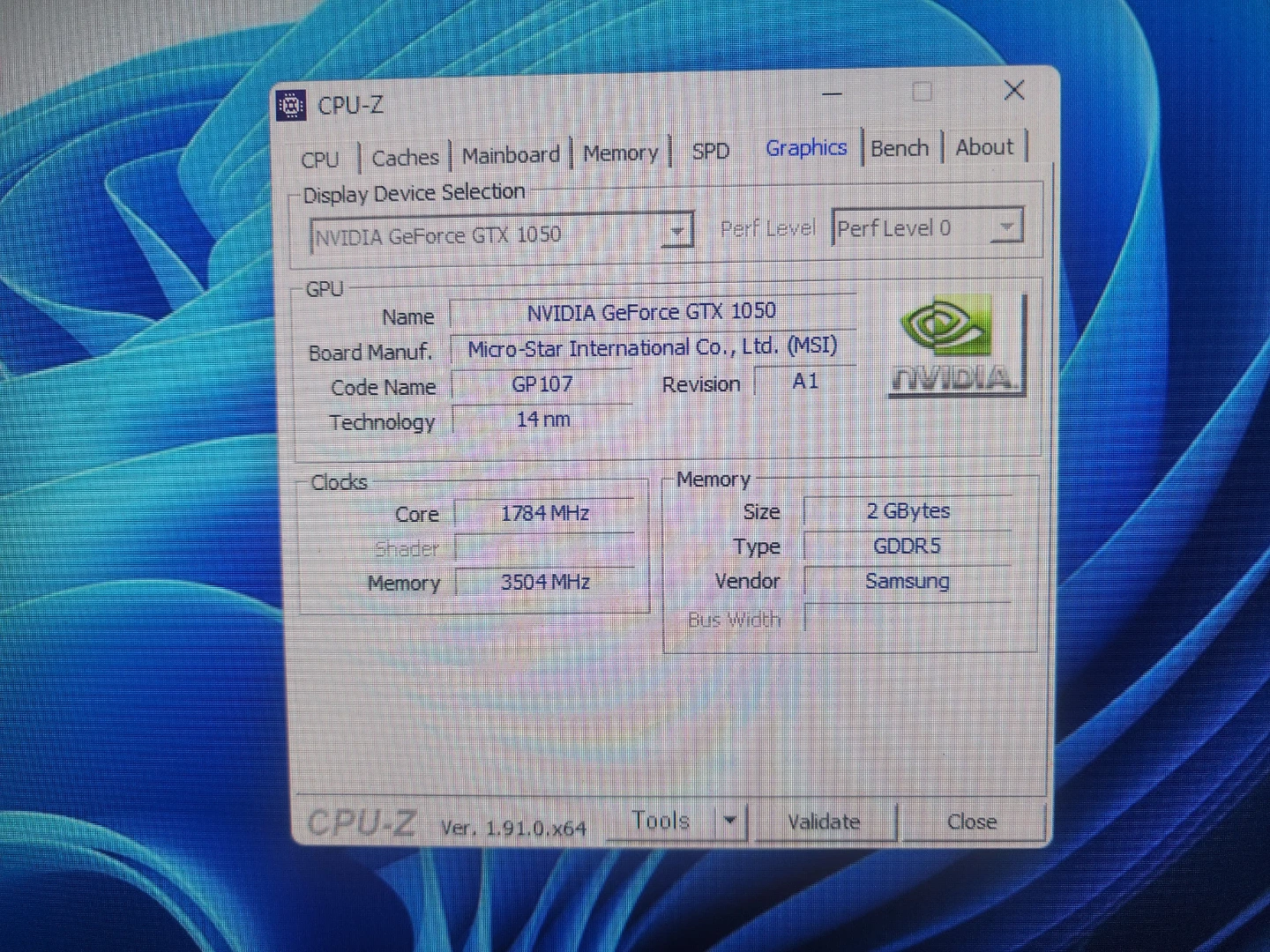Click the Core clock value 1784 MHz

544,513
